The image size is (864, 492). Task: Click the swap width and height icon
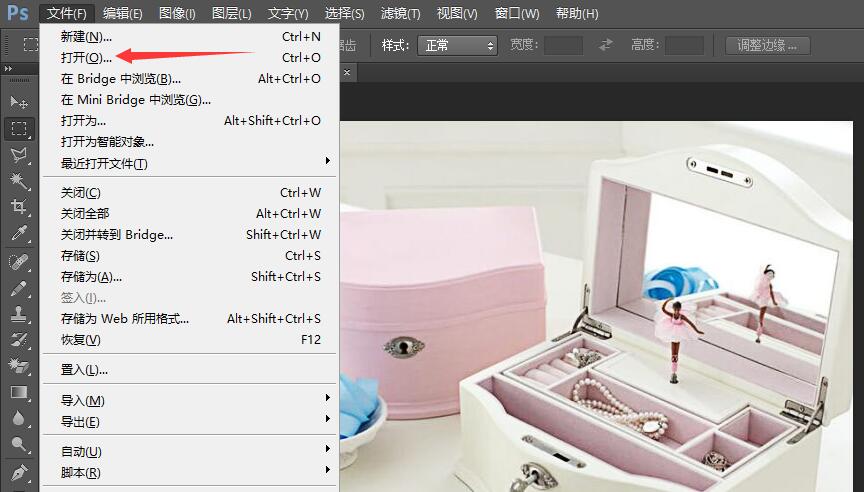click(605, 45)
